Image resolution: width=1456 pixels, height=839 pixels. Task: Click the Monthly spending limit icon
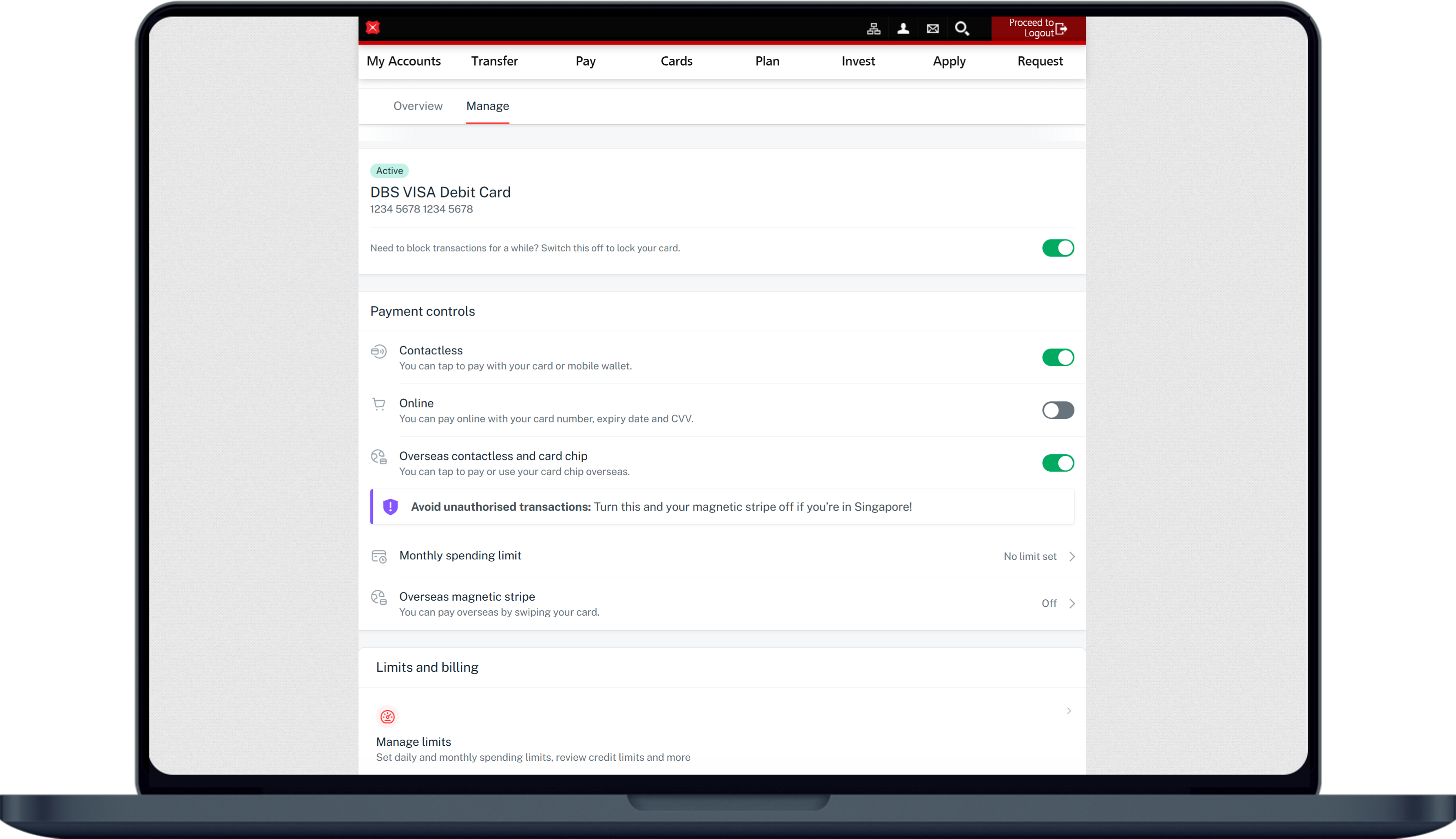coord(378,556)
